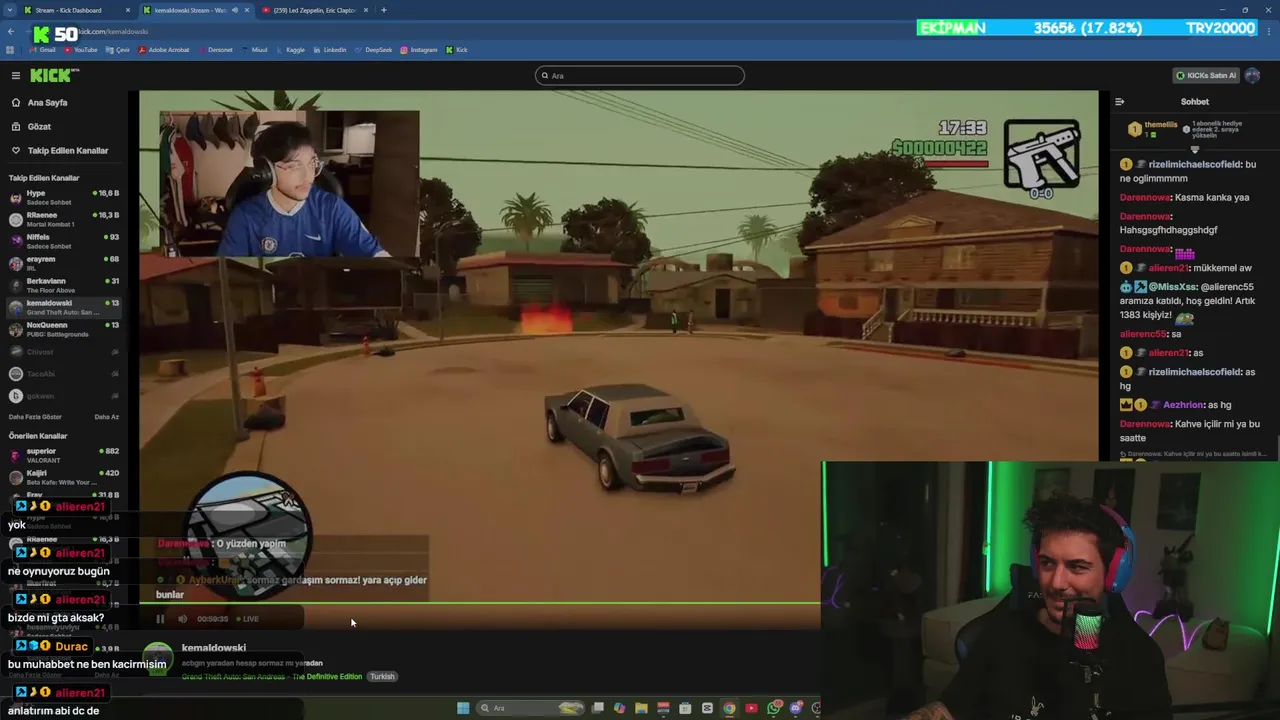Focus the Ara search field on Kick
Screen dimensions: 1280x720
(640, 75)
